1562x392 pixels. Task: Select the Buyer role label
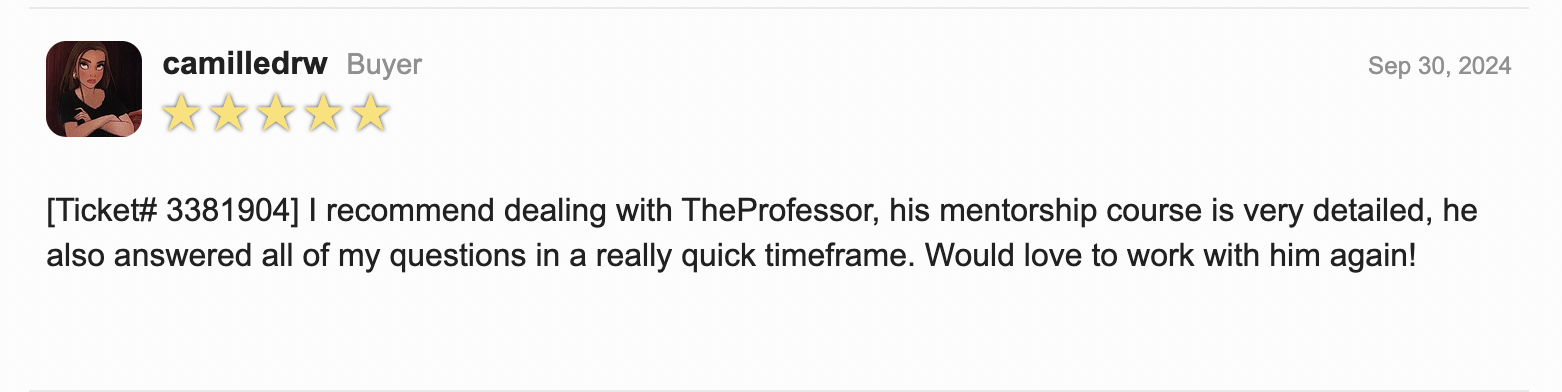[384, 65]
